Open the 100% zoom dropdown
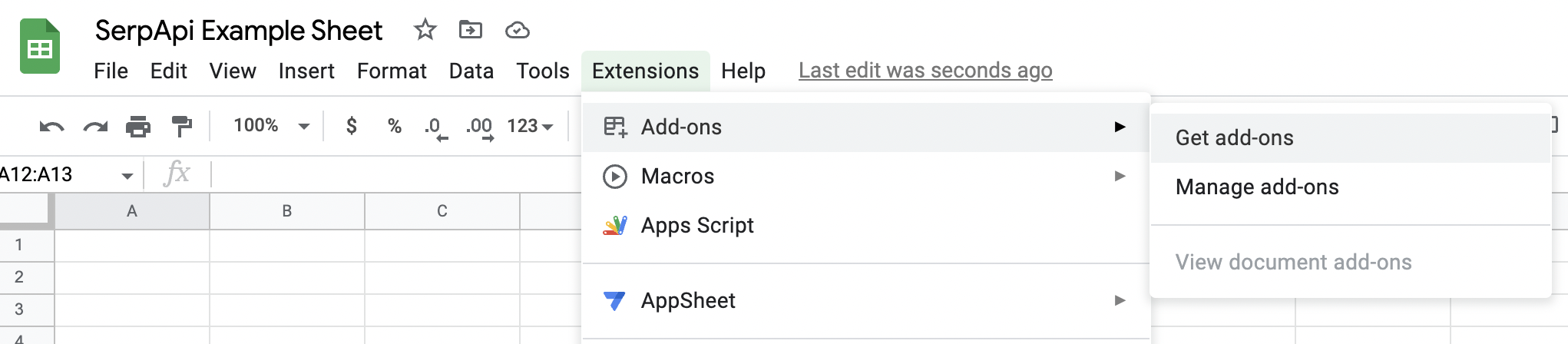The height and width of the screenshot is (344, 1568). pos(270,126)
